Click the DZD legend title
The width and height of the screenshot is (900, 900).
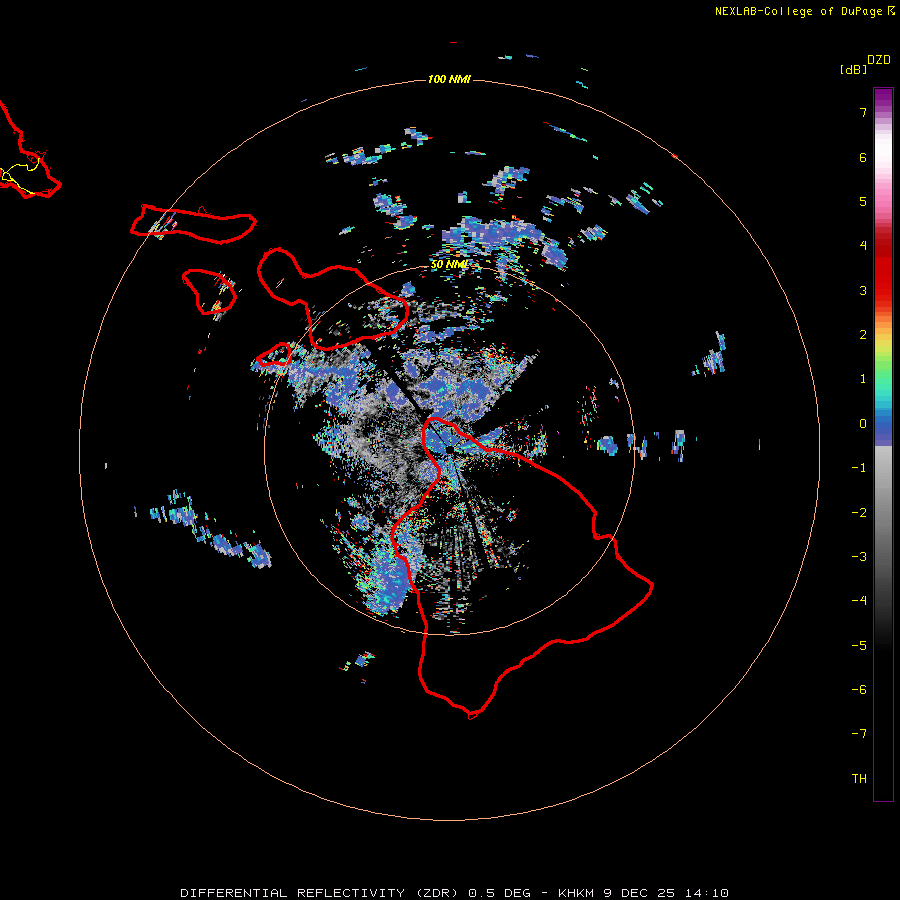(x=879, y=60)
